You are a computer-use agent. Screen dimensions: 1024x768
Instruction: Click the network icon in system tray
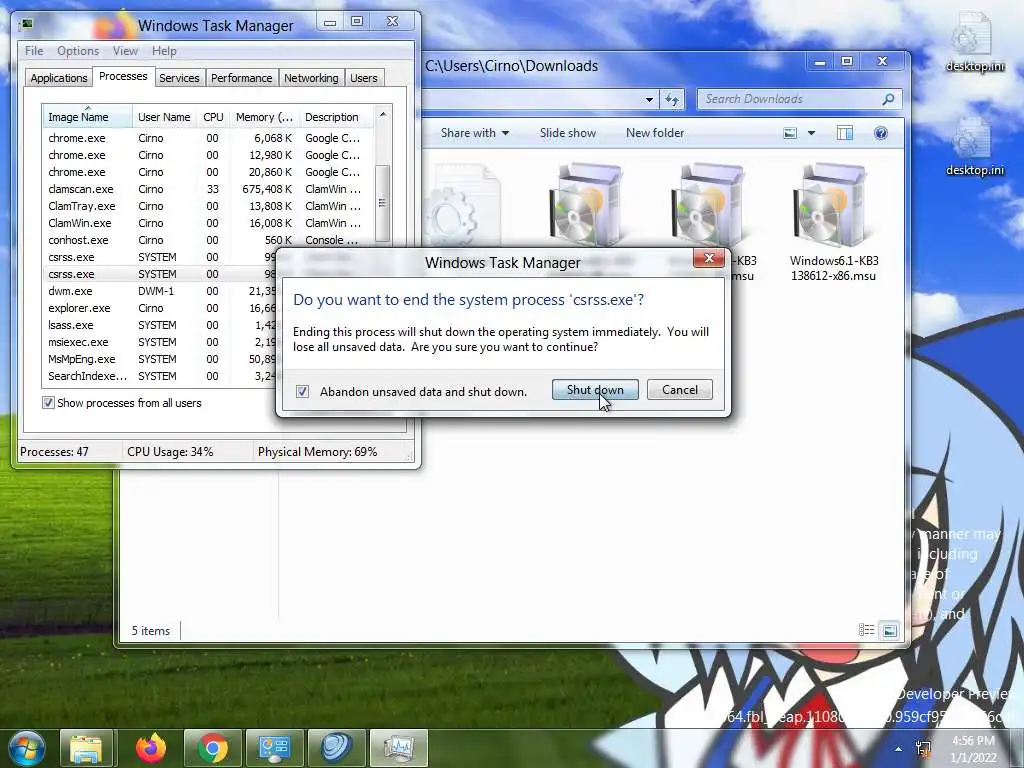click(923, 749)
